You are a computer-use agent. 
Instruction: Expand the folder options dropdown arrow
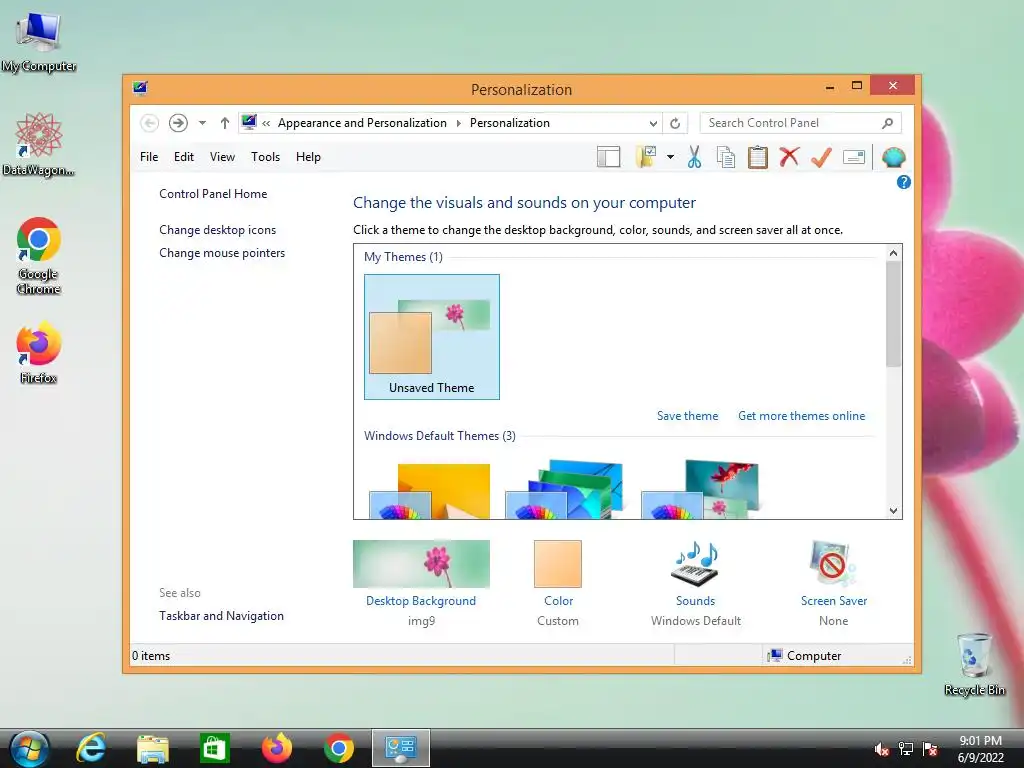(x=670, y=157)
